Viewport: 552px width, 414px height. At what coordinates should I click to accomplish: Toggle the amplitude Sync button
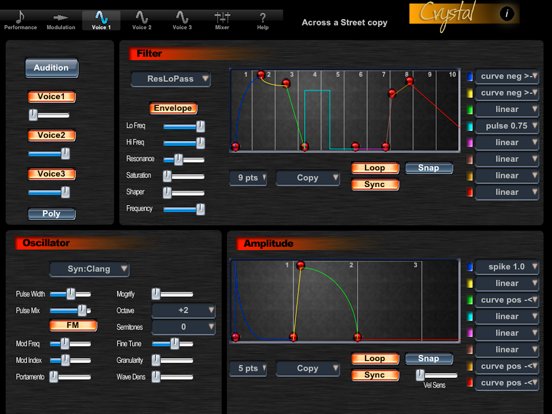(375, 375)
